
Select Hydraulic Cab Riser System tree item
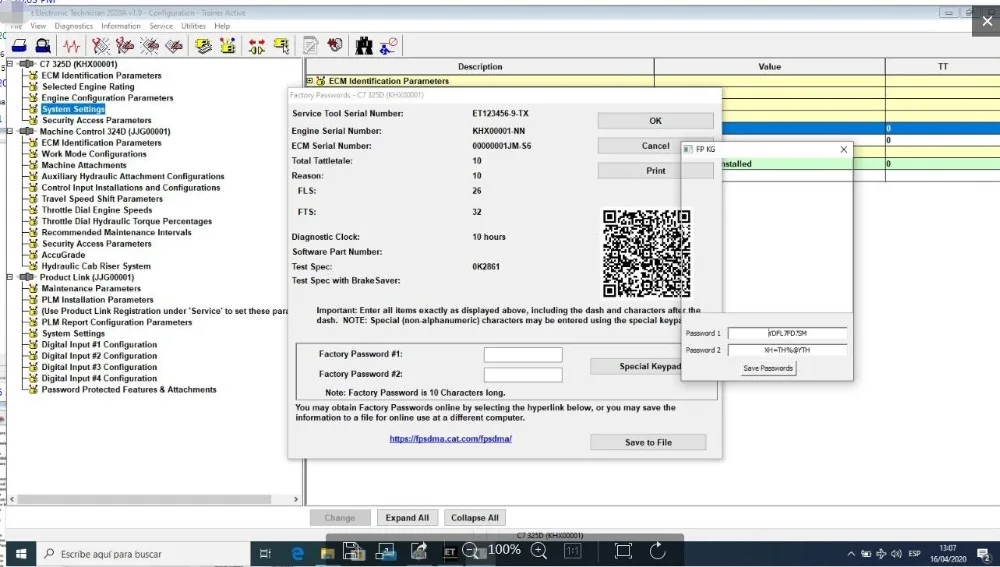pyautogui.click(x=96, y=266)
